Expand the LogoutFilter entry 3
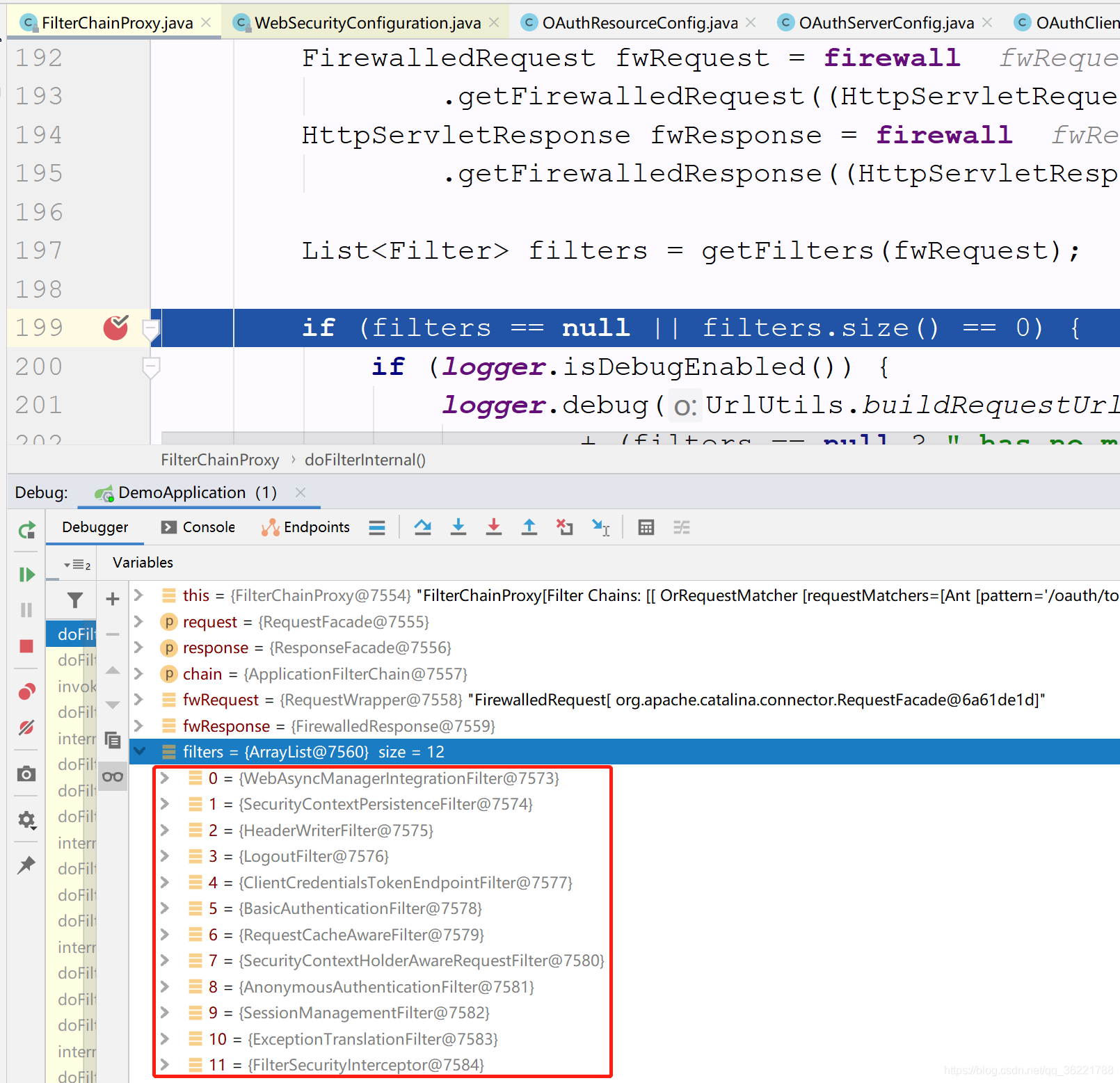This screenshot has height=1083, width=1120. pos(165,856)
